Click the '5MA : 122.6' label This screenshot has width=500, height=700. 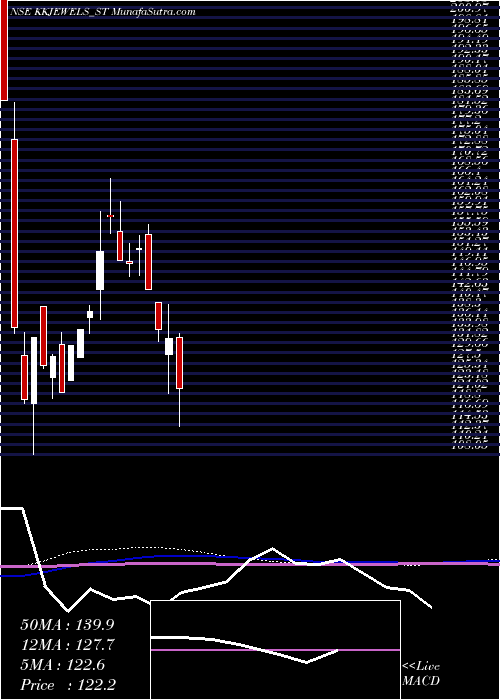tap(62, 665)
